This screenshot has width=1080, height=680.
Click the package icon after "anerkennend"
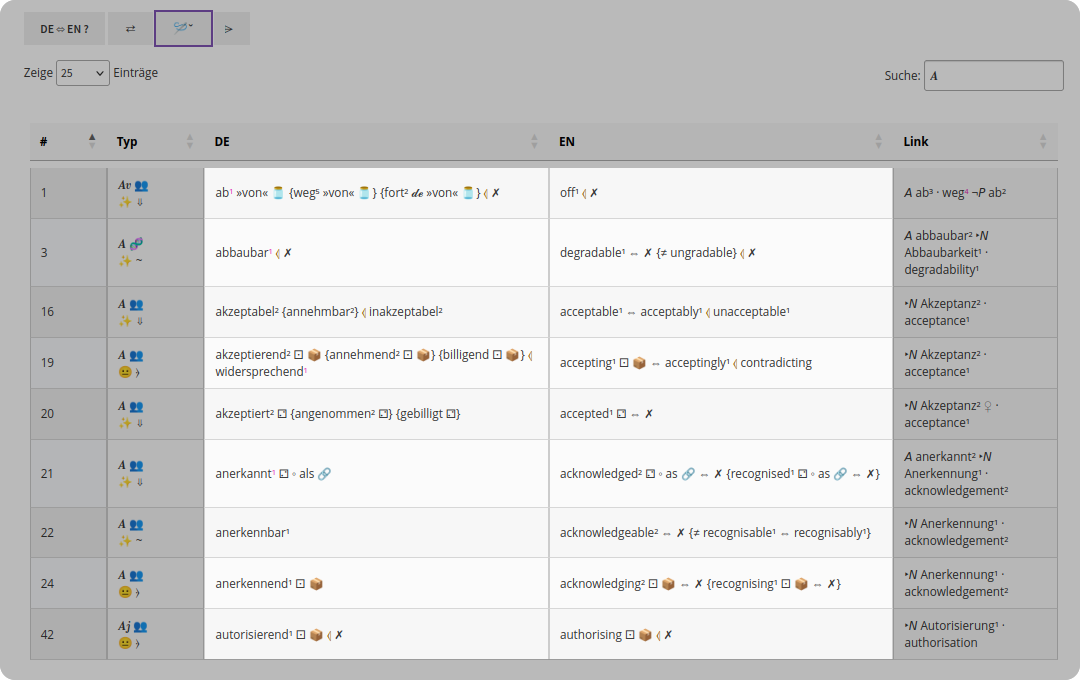coord(317,584)
